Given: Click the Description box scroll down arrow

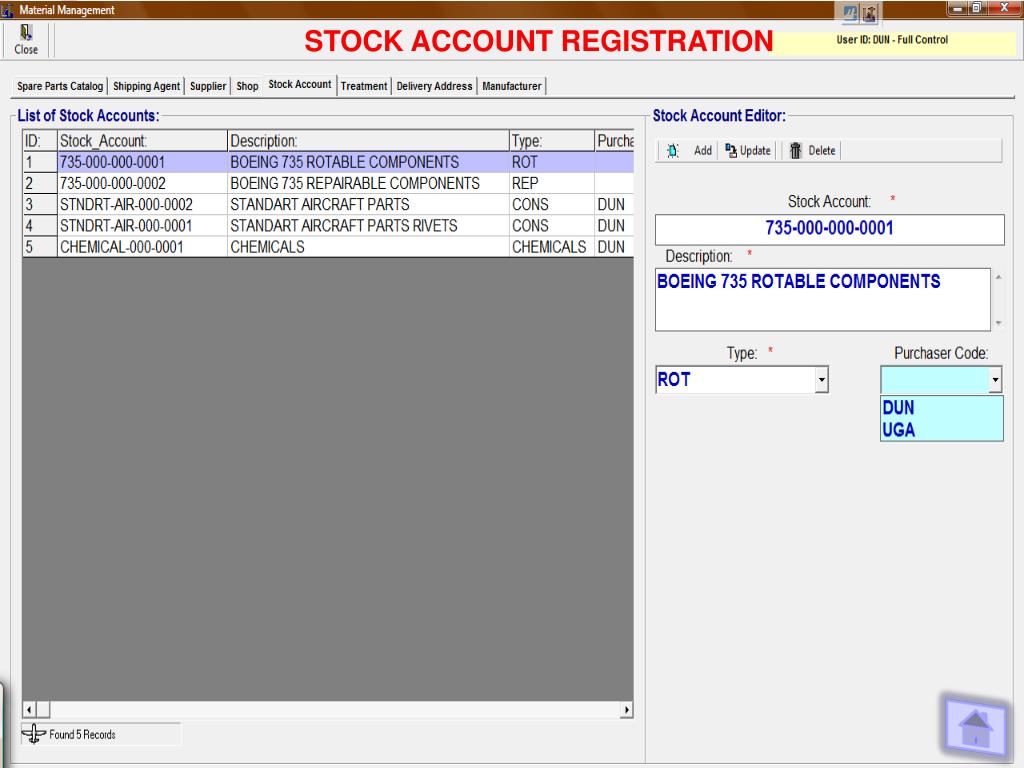Looking at the screenshot, I should 998,323.
